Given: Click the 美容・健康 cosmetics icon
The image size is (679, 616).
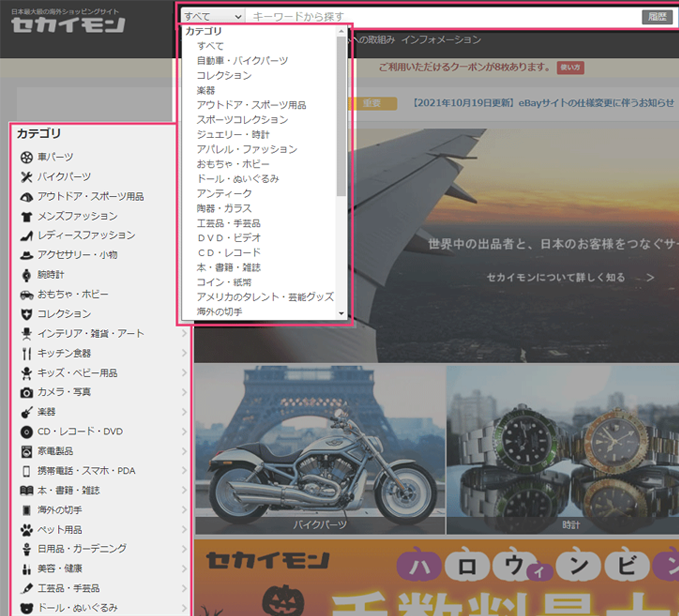Looking at the screenshot, I should [26, 569].
